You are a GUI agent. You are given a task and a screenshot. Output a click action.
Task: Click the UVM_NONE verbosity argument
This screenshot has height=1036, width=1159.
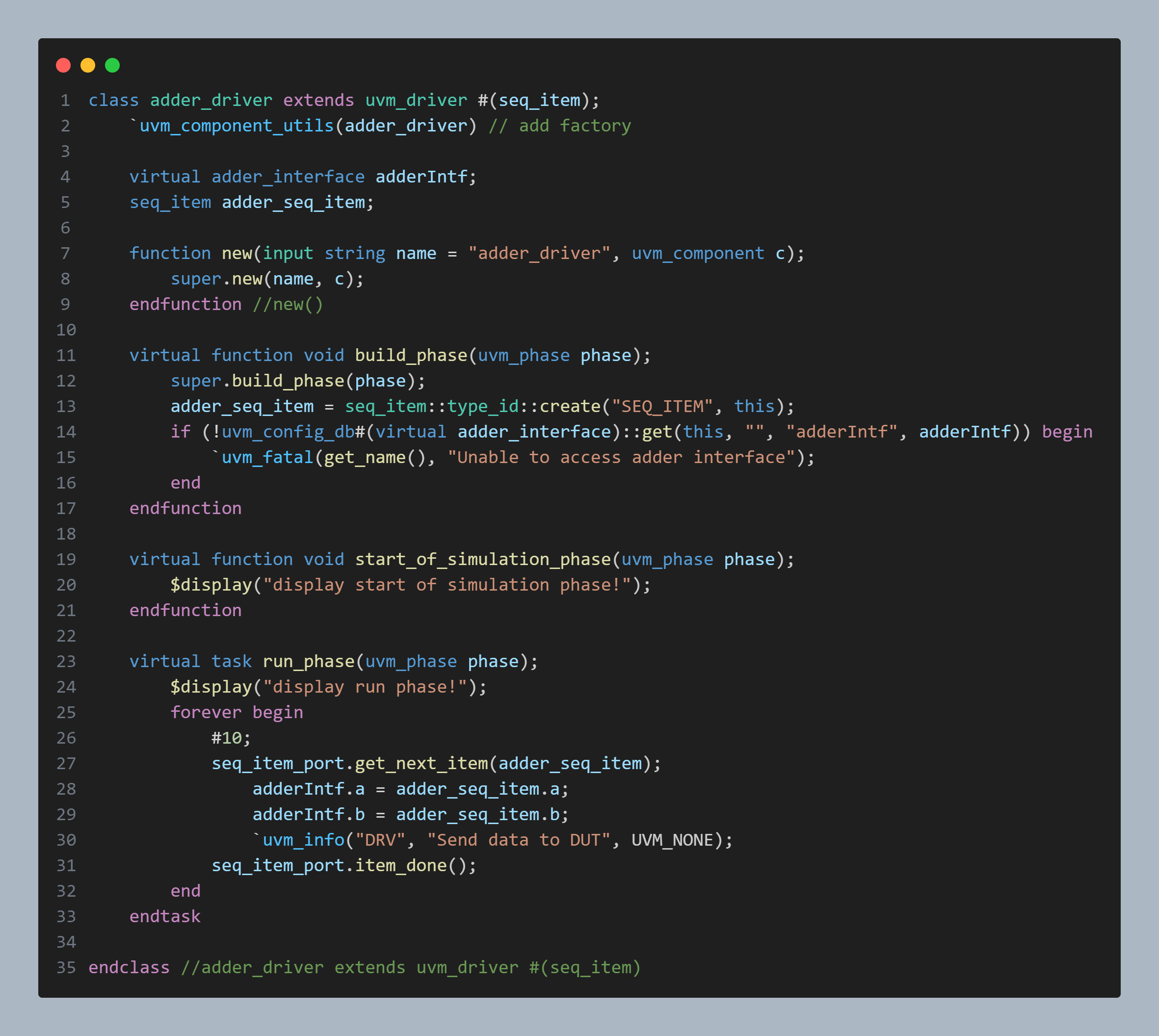[672, 840]
